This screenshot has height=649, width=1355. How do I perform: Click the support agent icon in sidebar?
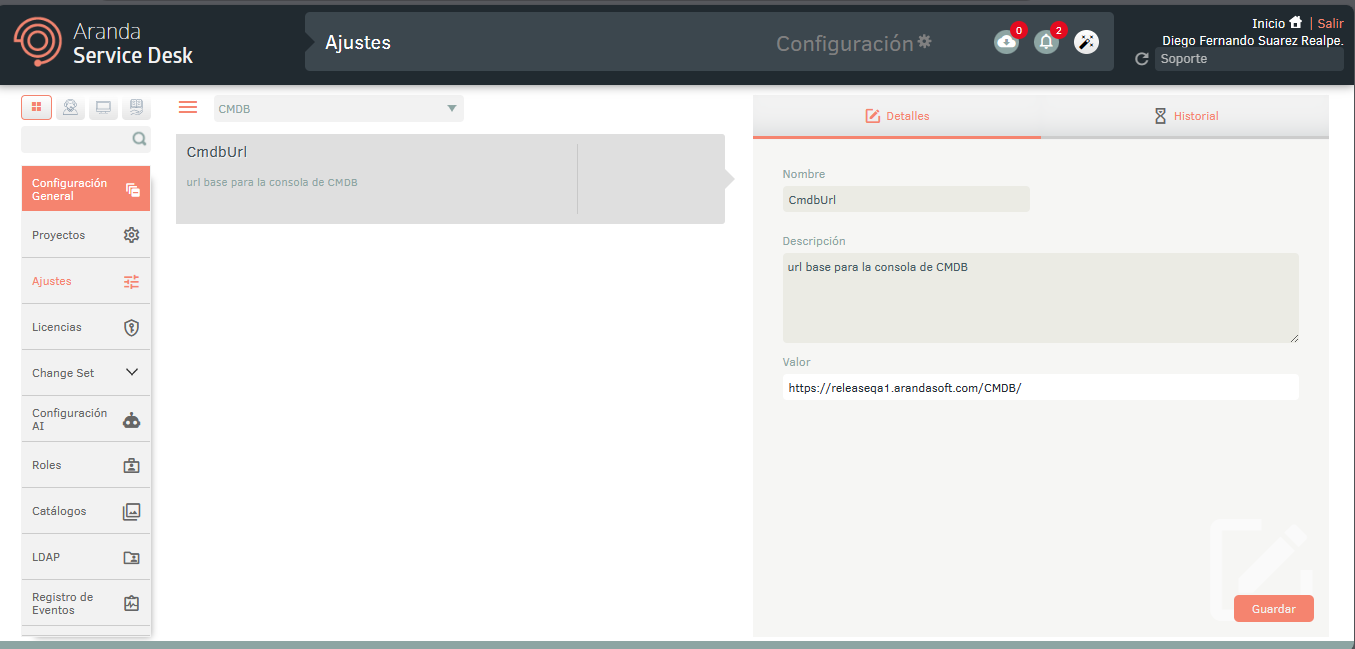pyautogui.click(x=70, y=108)
